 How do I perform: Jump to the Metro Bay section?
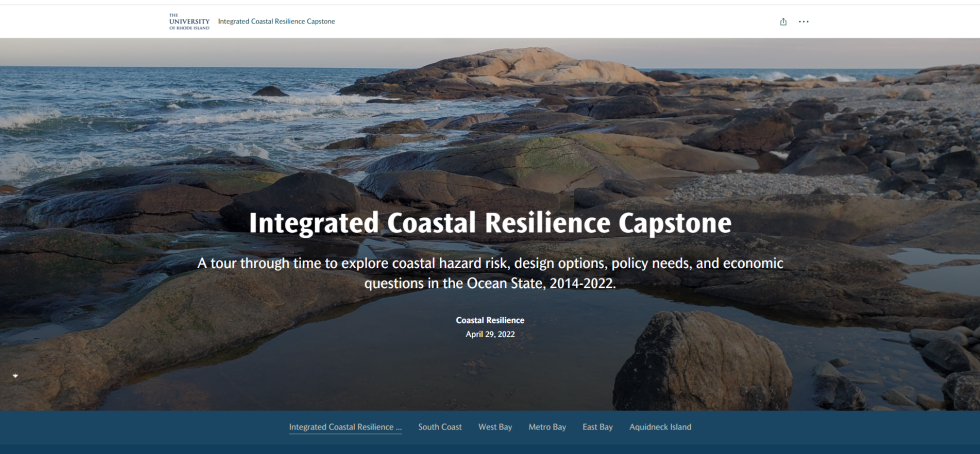[x=547, y=427]
